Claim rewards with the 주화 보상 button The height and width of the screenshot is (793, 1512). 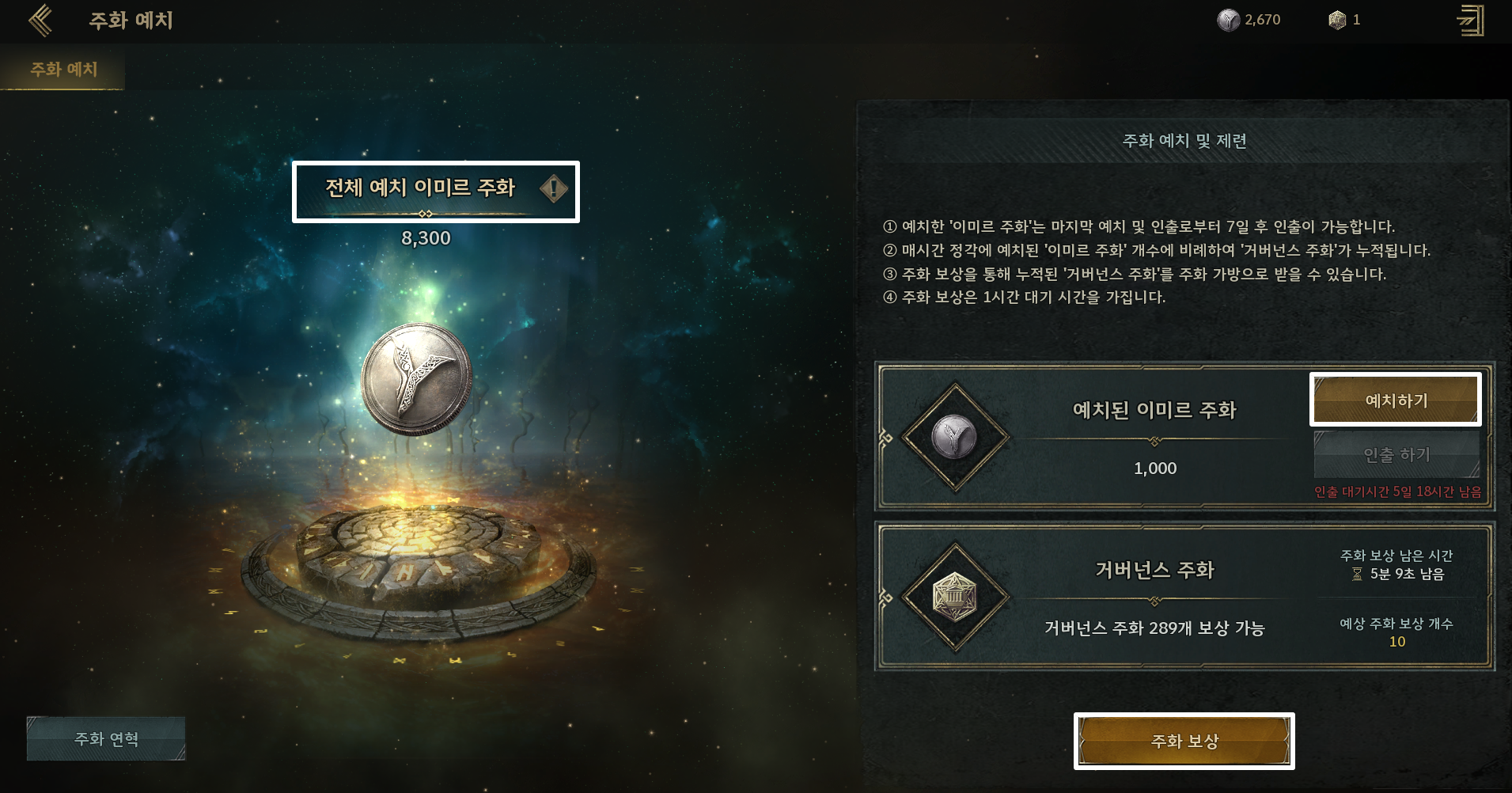click(1184, 741)
